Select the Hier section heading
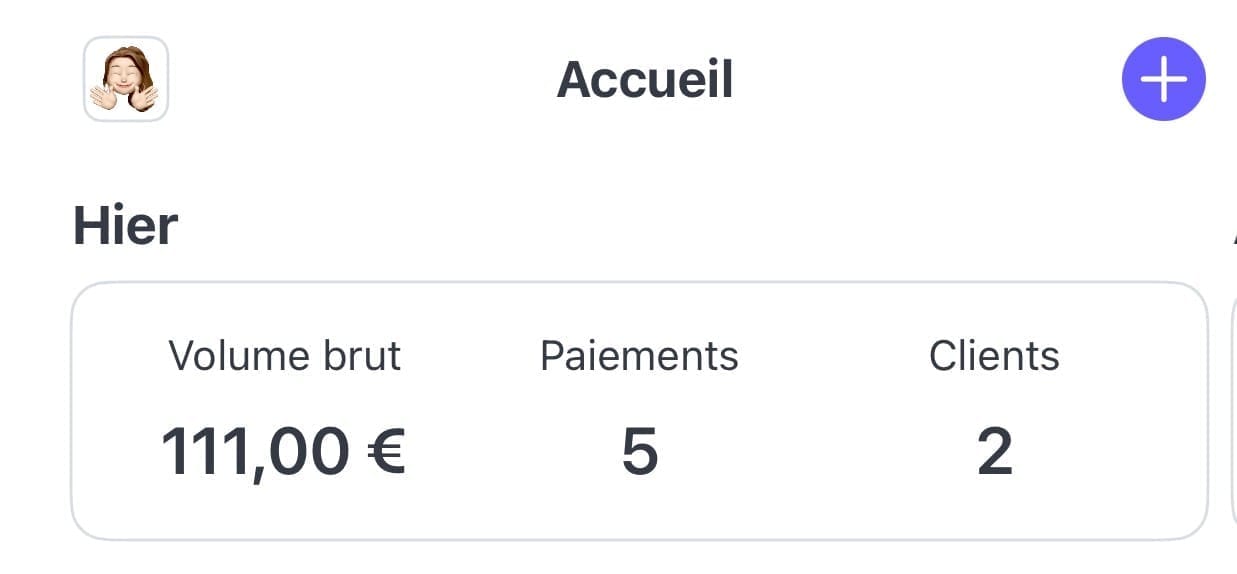Screen dimensions: 1237x574 tap(126, 225)
